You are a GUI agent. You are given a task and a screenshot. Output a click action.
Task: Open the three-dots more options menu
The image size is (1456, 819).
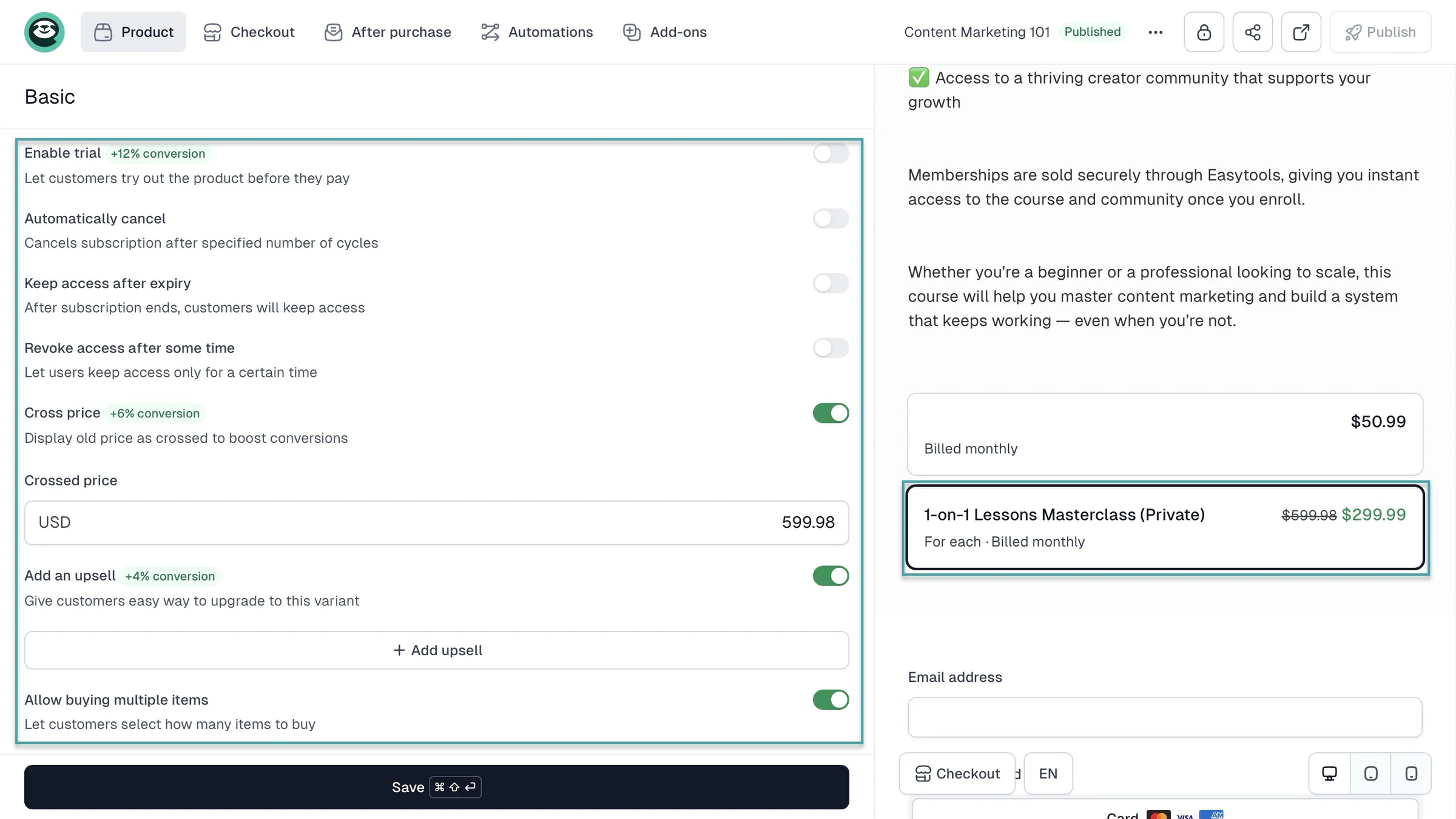(1155, 32)
